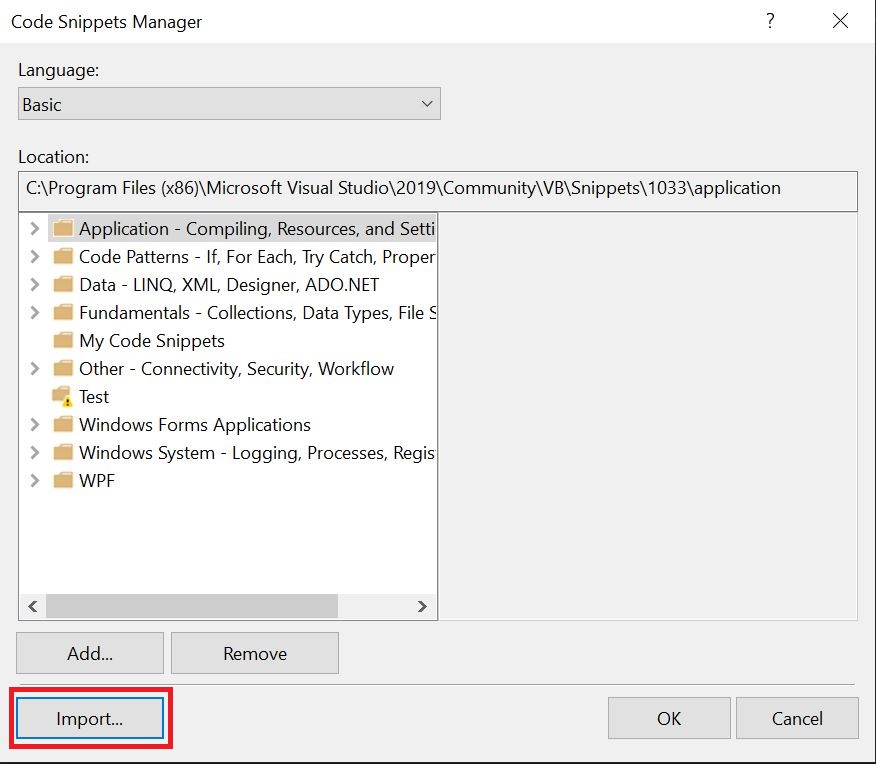The image size is (876, 764).
Task: Expand the Windows System folder node
Action: pos(35,453)
